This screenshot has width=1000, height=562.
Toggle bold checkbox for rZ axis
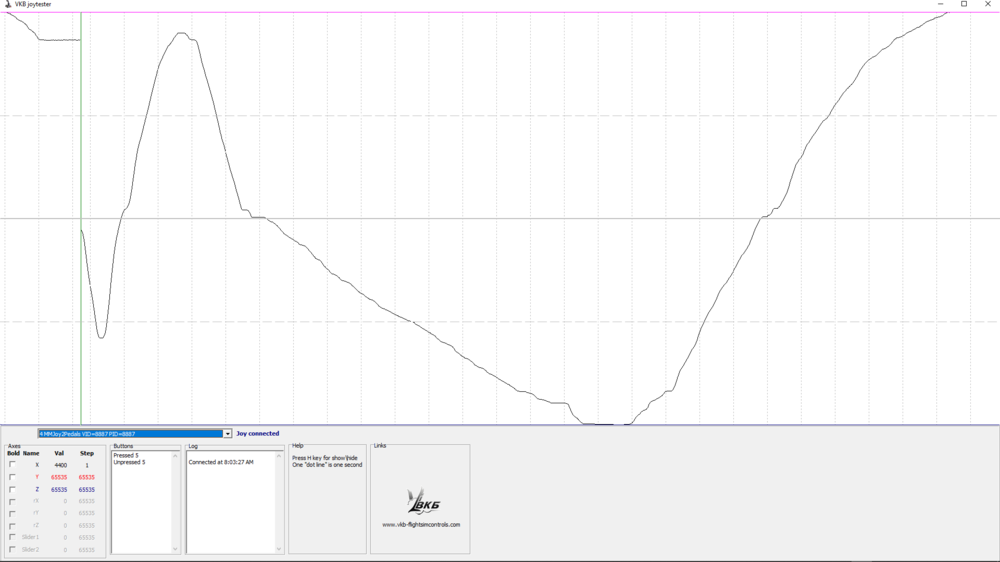coord(12,526)
